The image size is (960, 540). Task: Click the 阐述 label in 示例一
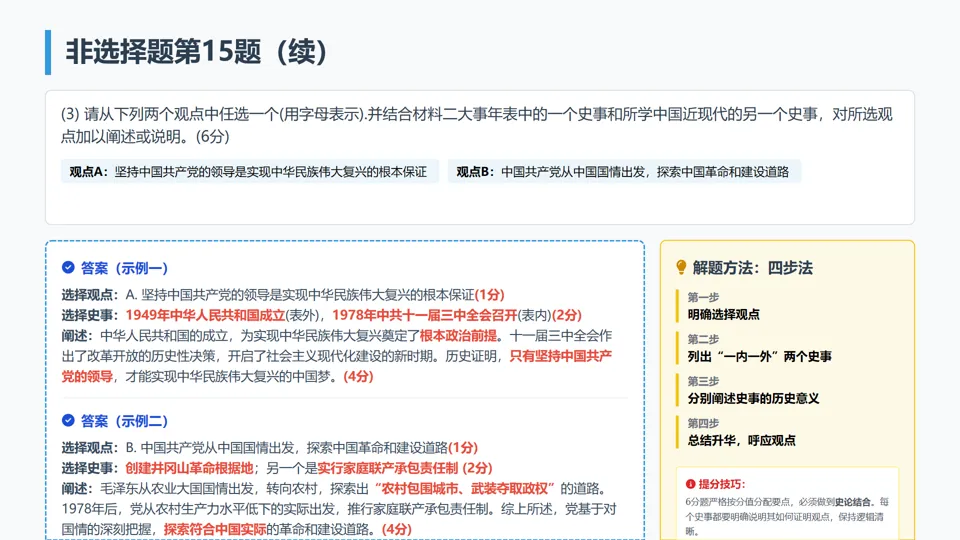click(77, 336)
